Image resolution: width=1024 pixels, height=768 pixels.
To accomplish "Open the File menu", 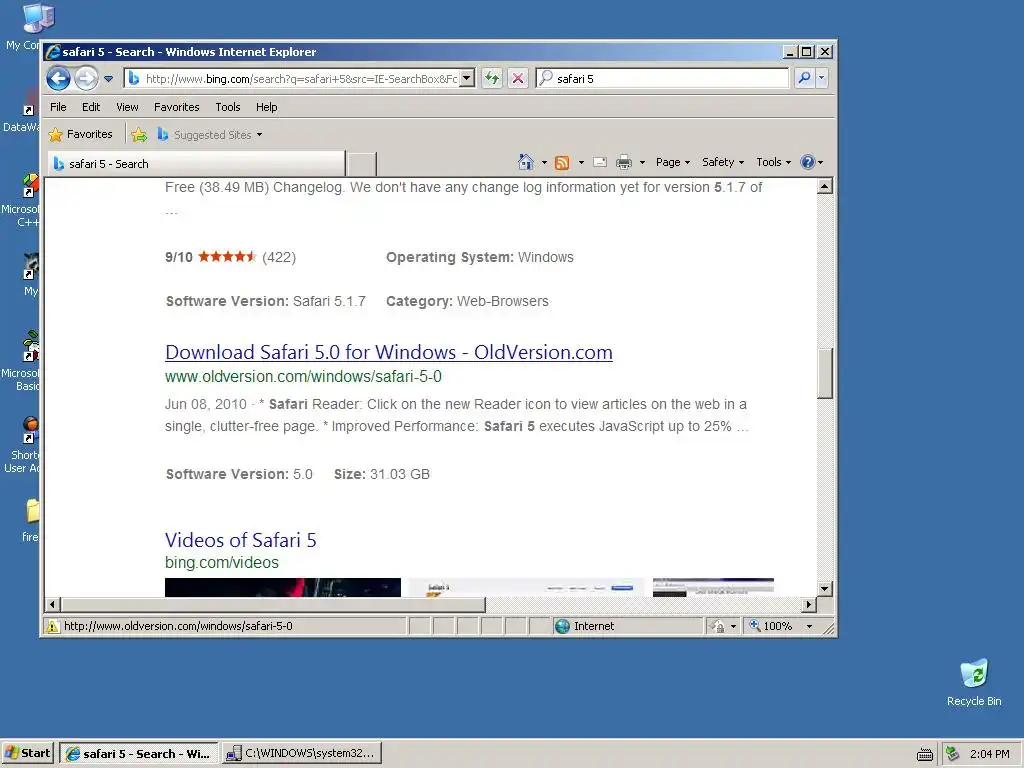I will pyautogui.click(x=58, y=107).
